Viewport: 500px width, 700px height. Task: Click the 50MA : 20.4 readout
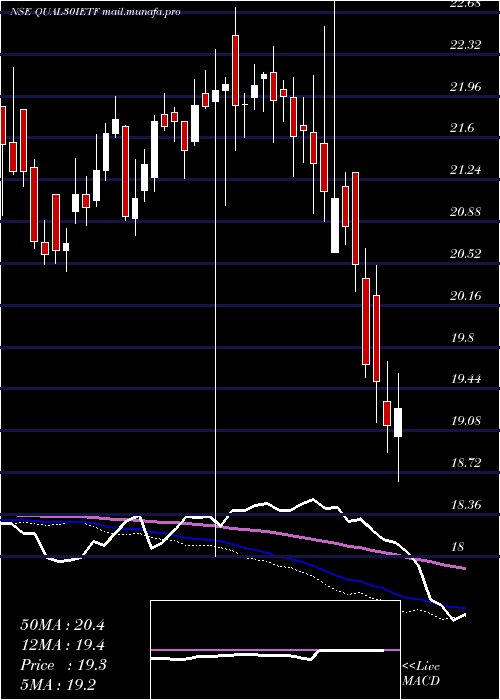click(x=62, y=625)
